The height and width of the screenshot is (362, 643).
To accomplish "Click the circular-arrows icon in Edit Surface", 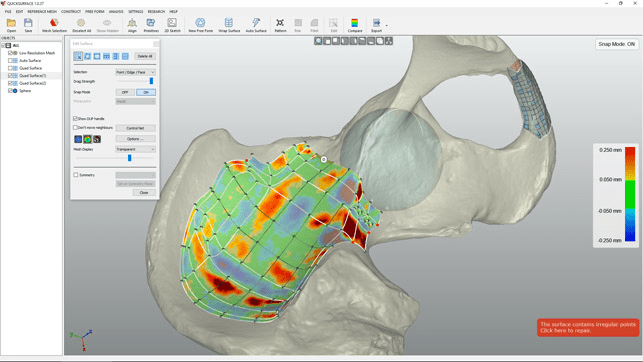I will coord(87,56).
